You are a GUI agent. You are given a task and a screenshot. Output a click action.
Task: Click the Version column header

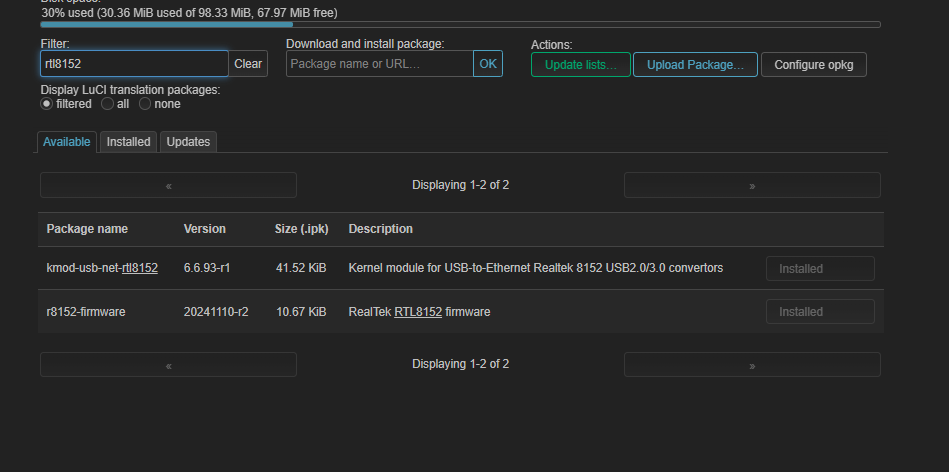[205, 229]
